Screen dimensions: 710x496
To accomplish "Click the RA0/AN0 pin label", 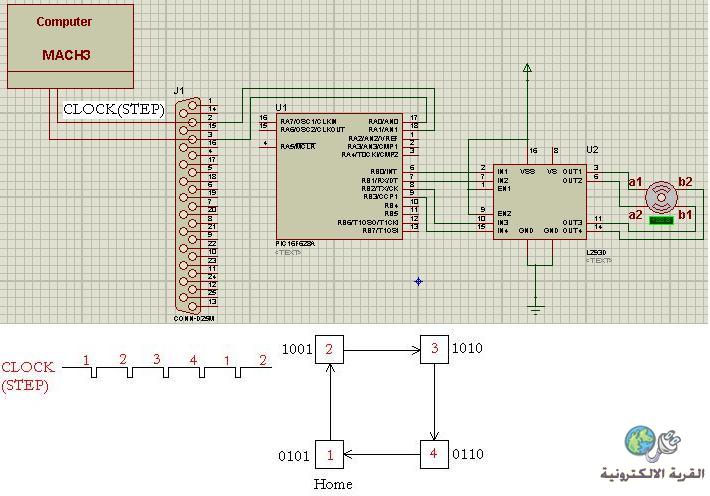I will point(383,121).
